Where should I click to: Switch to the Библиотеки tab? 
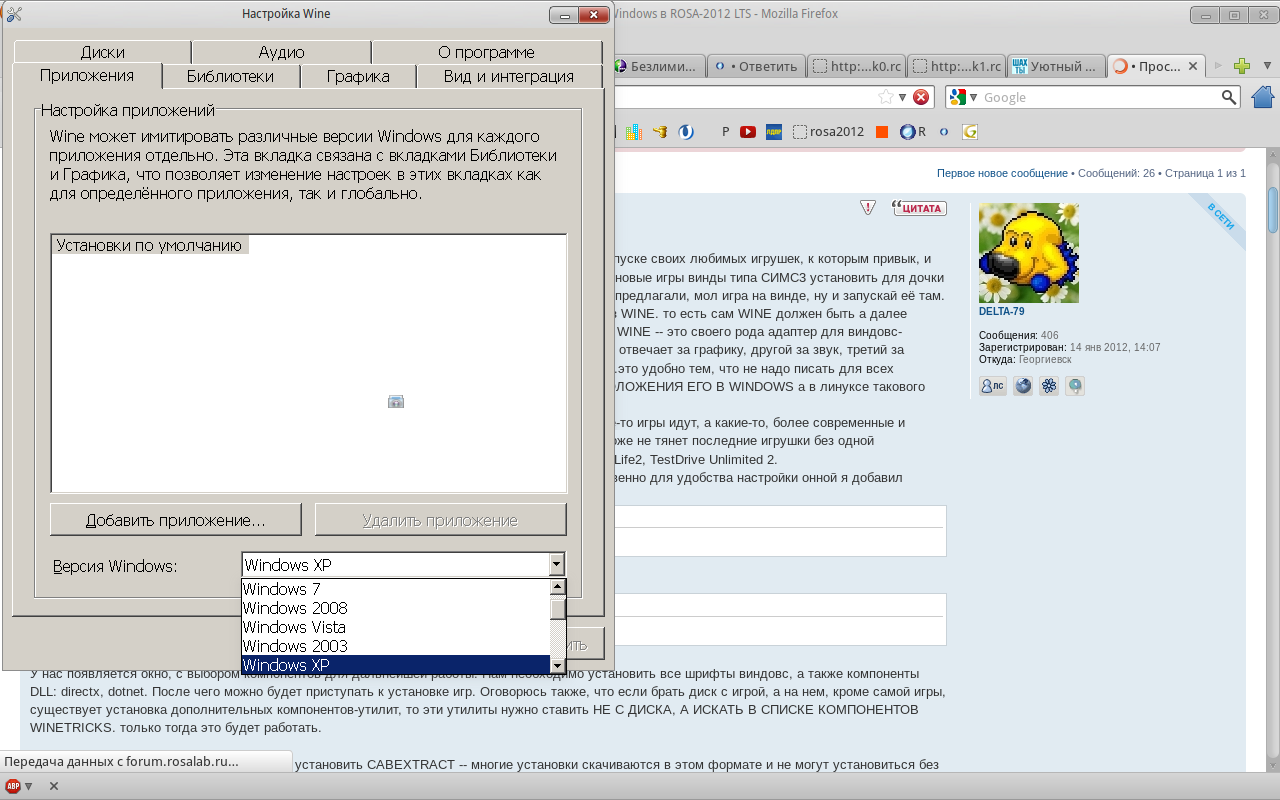(230, 76)
